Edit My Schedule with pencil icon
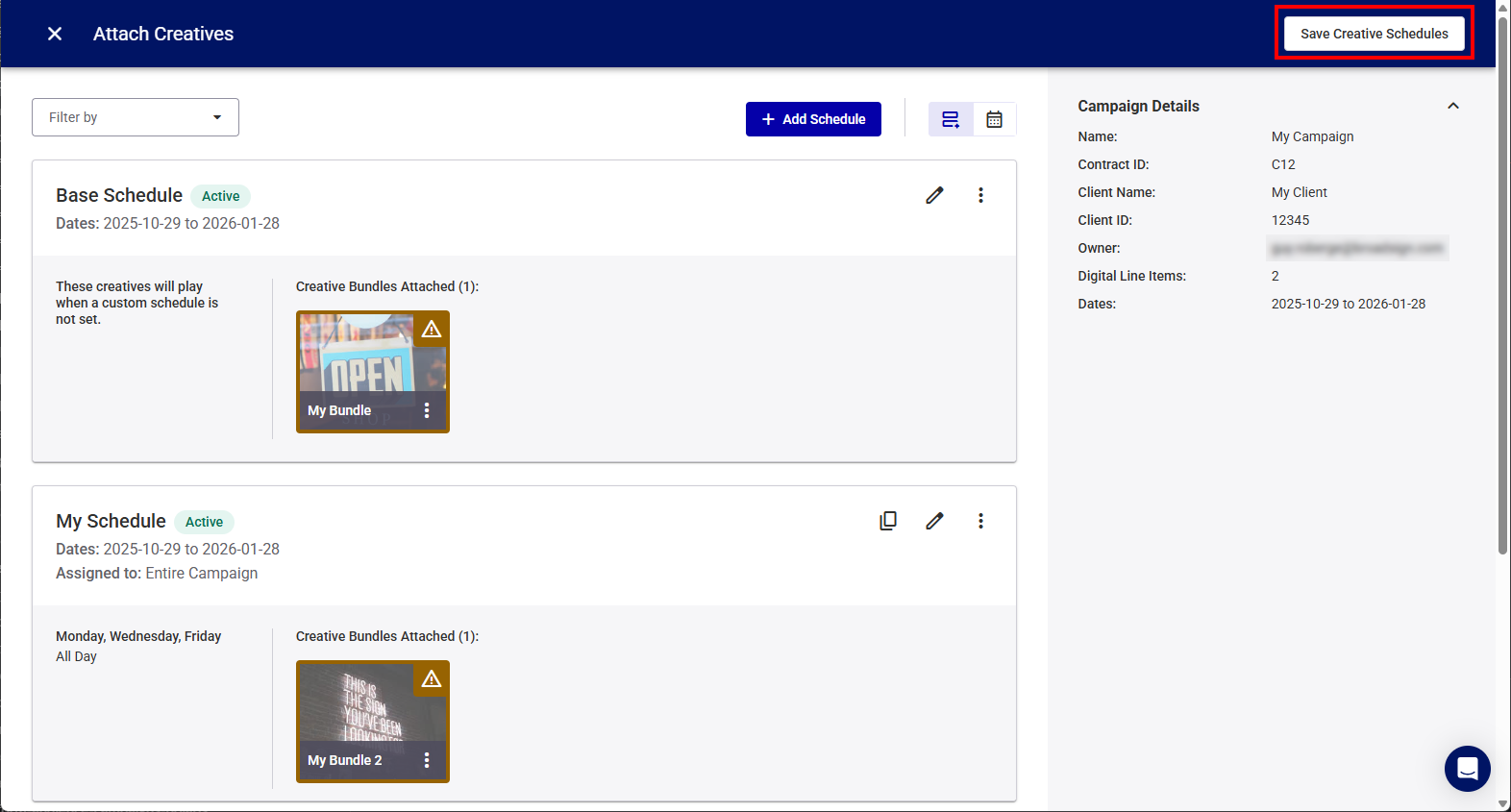The height and width of the screenshot is (812, 1511). [x=934, y=521]
